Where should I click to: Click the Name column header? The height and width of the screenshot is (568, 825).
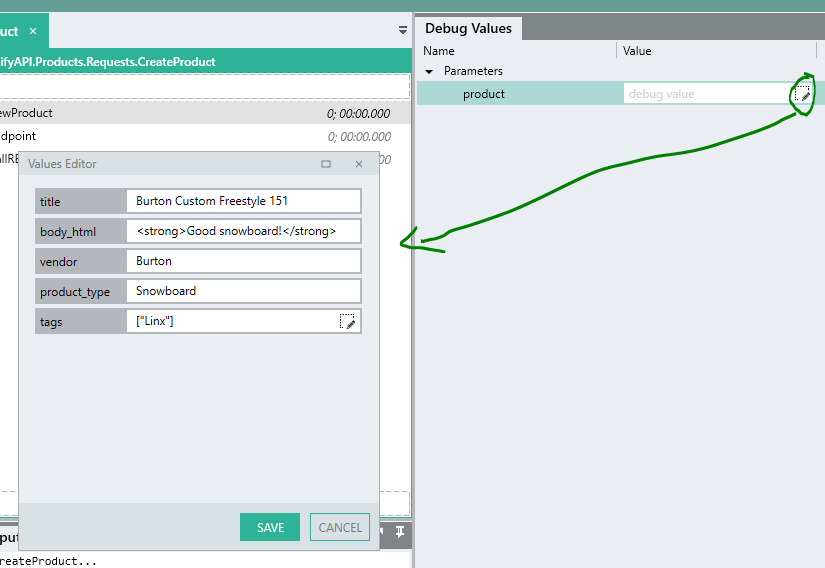click(x=439, y=51)
